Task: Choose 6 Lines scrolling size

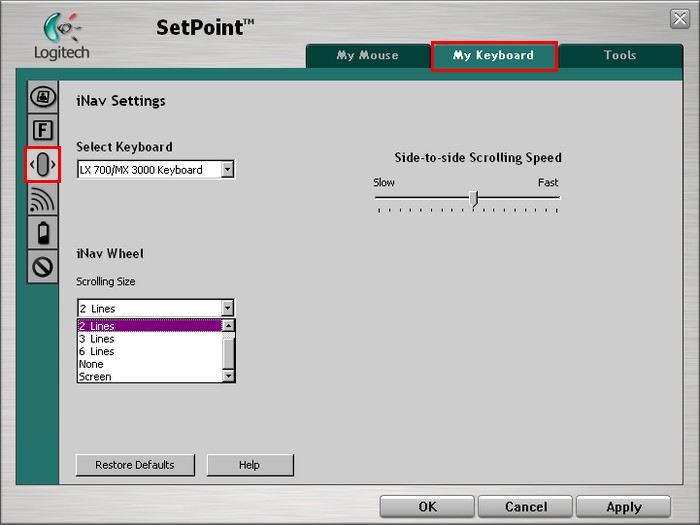Action: (x=150, y=351)
